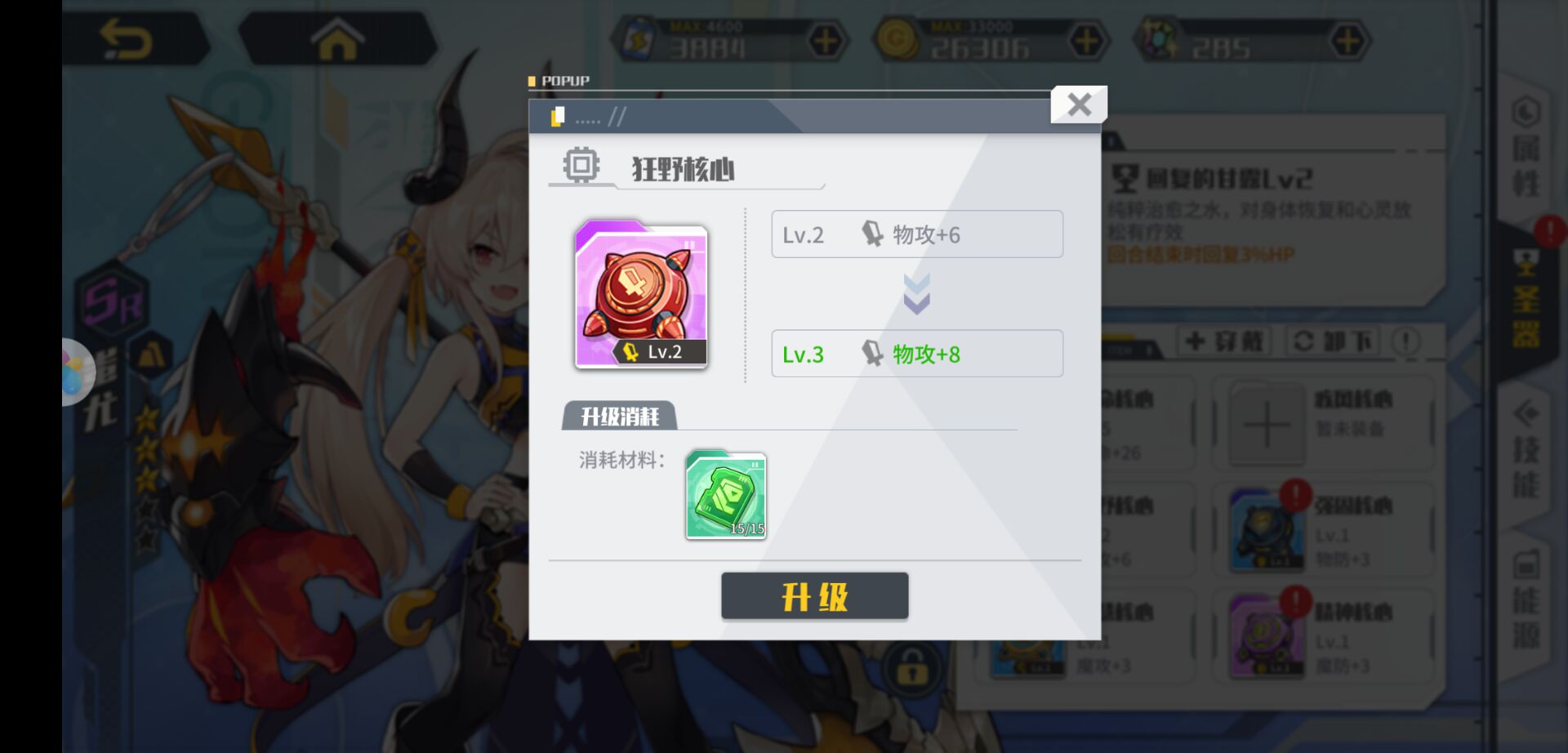Select the purple 精神核心 core slot
Screen dimensions: 1568x753
(x=1323, y=635)
